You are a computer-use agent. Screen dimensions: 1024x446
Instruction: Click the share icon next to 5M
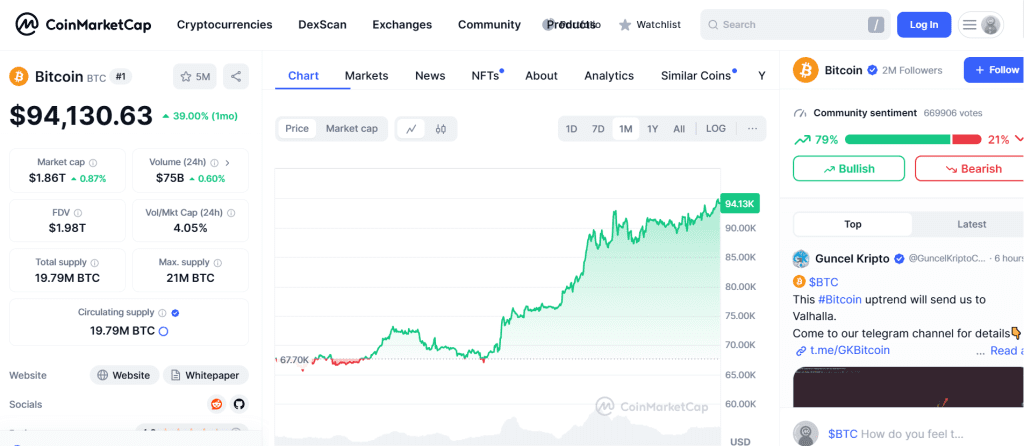pos(236,76)
